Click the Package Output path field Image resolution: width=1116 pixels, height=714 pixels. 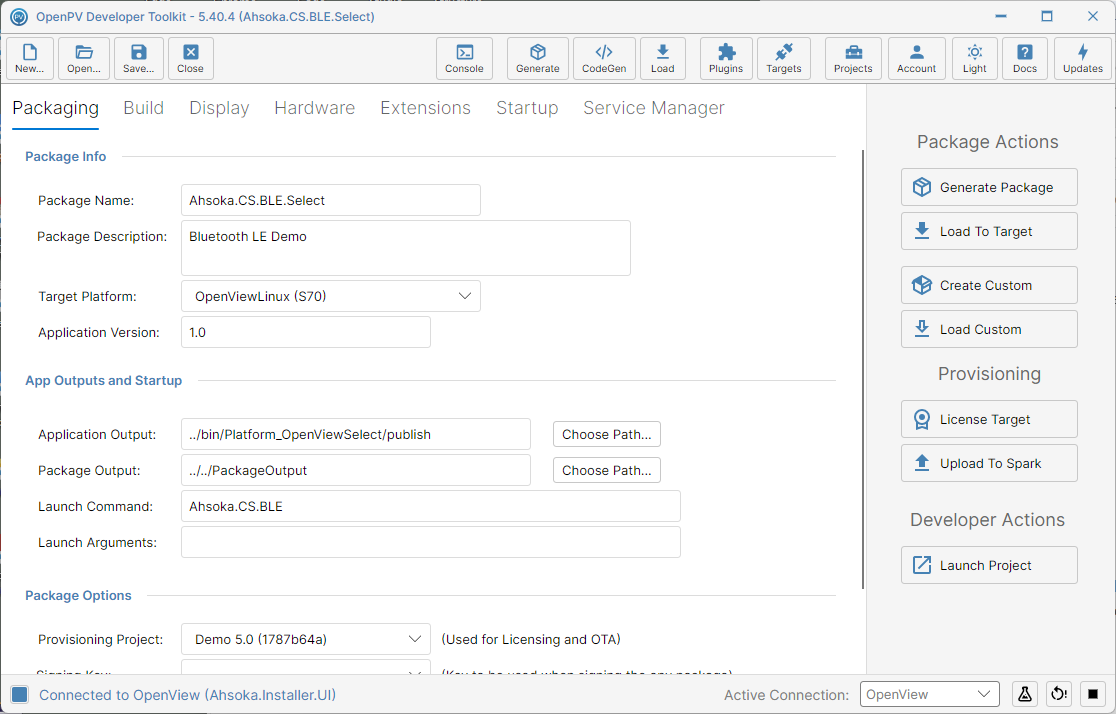[x=356, y=471]
